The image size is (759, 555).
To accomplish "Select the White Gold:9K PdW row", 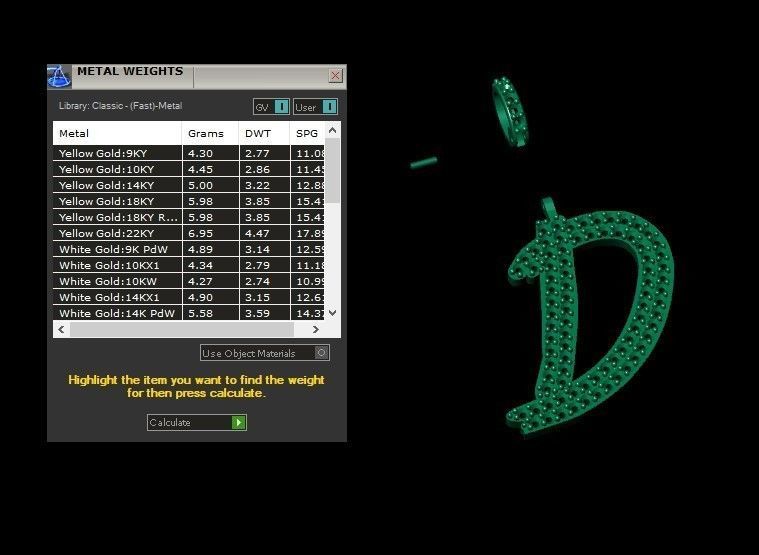I will 189,249.
